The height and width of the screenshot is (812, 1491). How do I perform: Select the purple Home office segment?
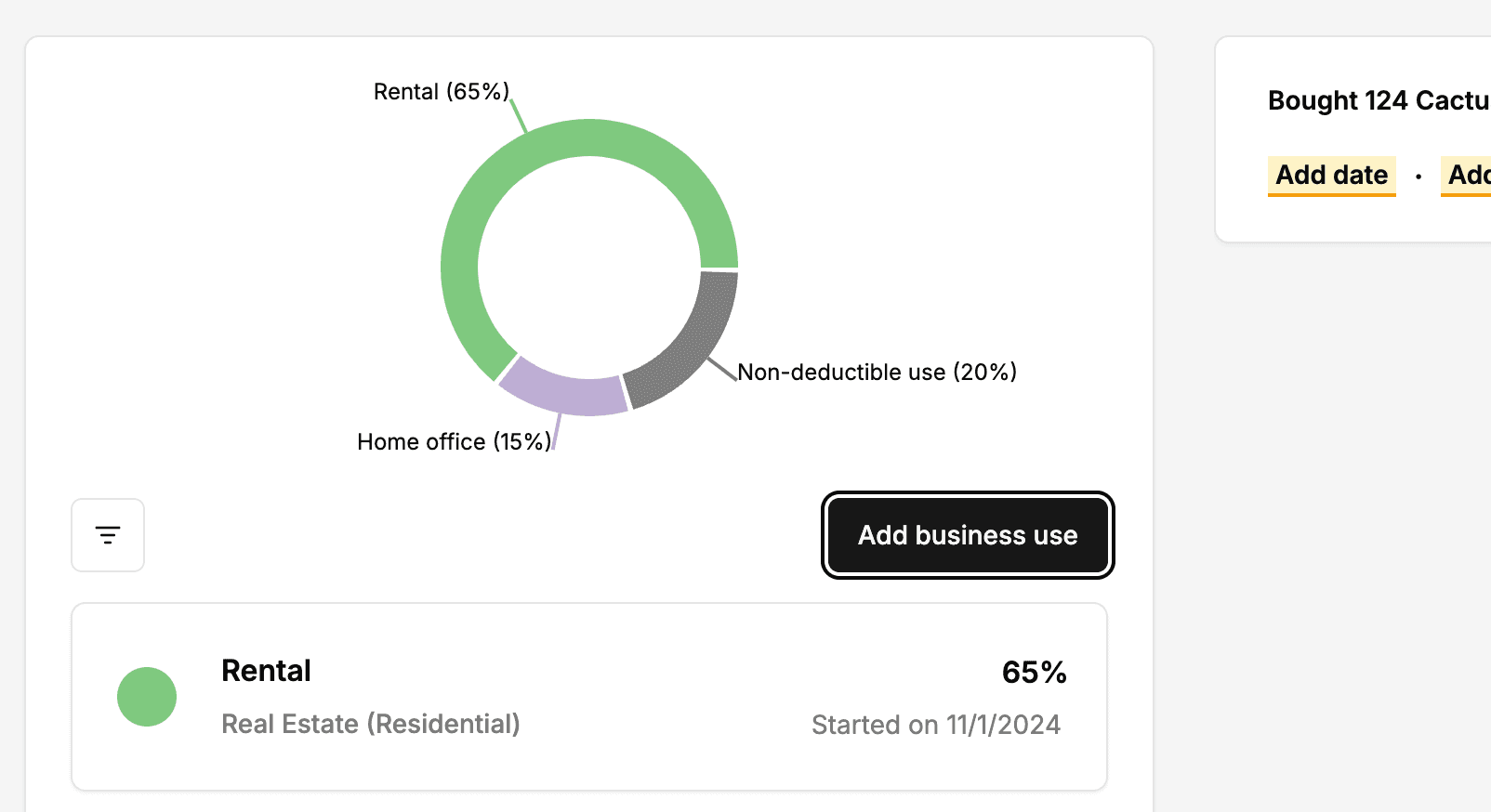tap(561, 388)
